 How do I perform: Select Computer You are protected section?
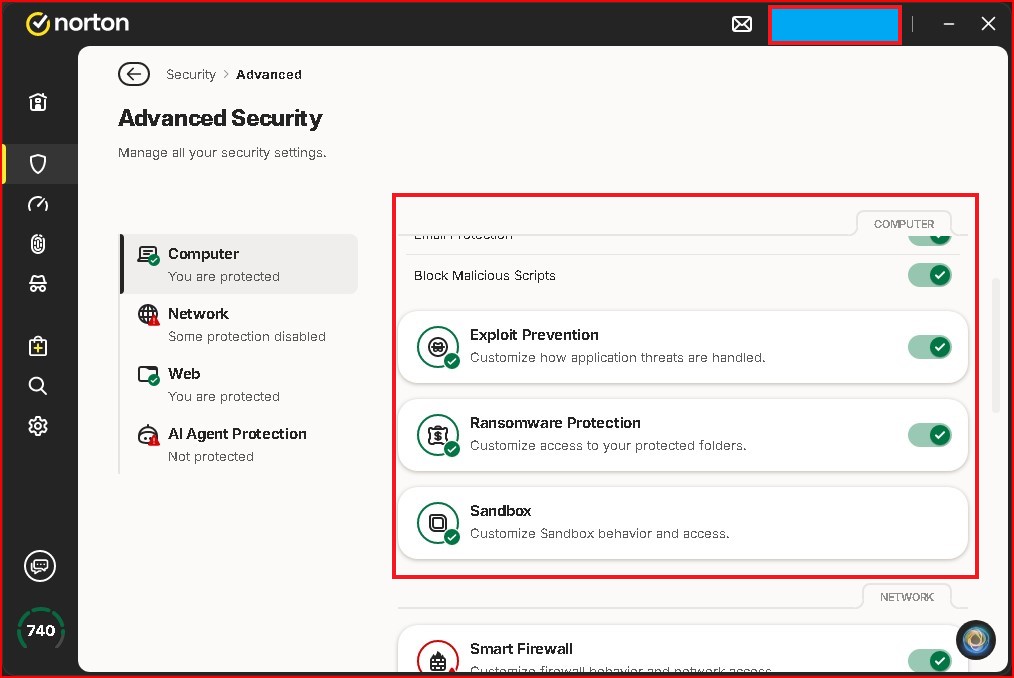tap(239, 264)
